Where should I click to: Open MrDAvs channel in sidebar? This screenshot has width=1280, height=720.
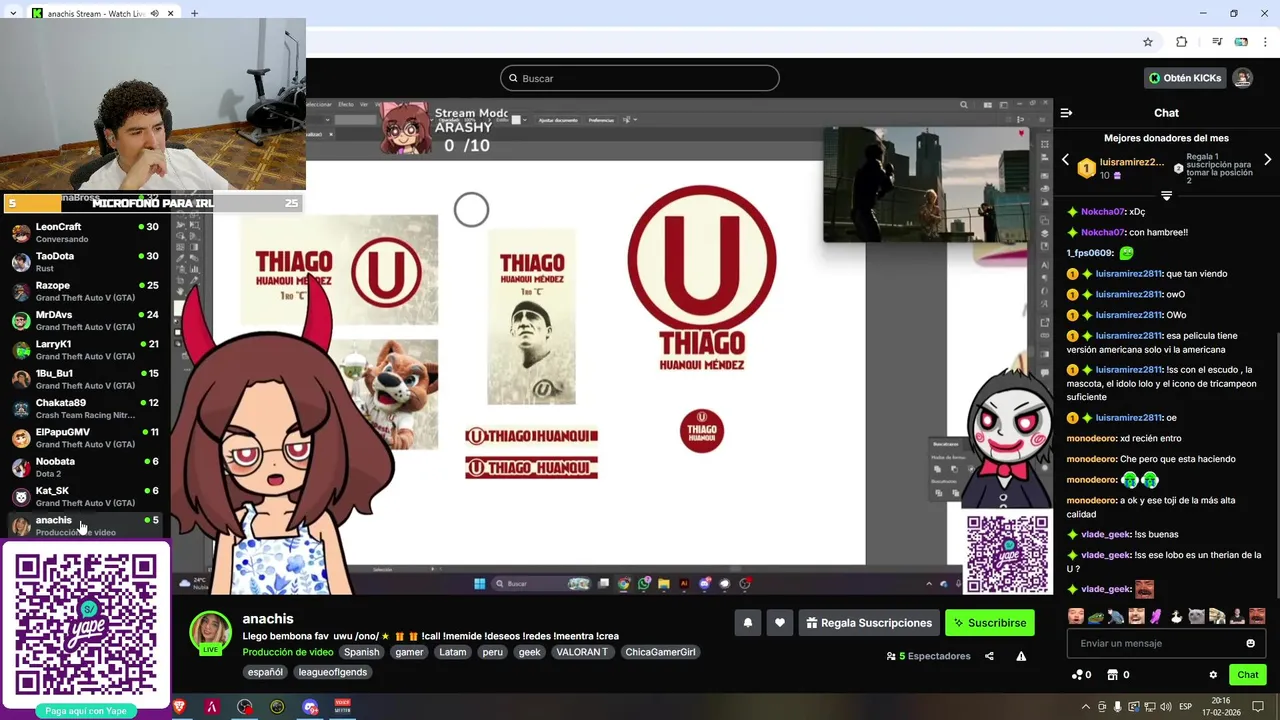click(85, 320)
